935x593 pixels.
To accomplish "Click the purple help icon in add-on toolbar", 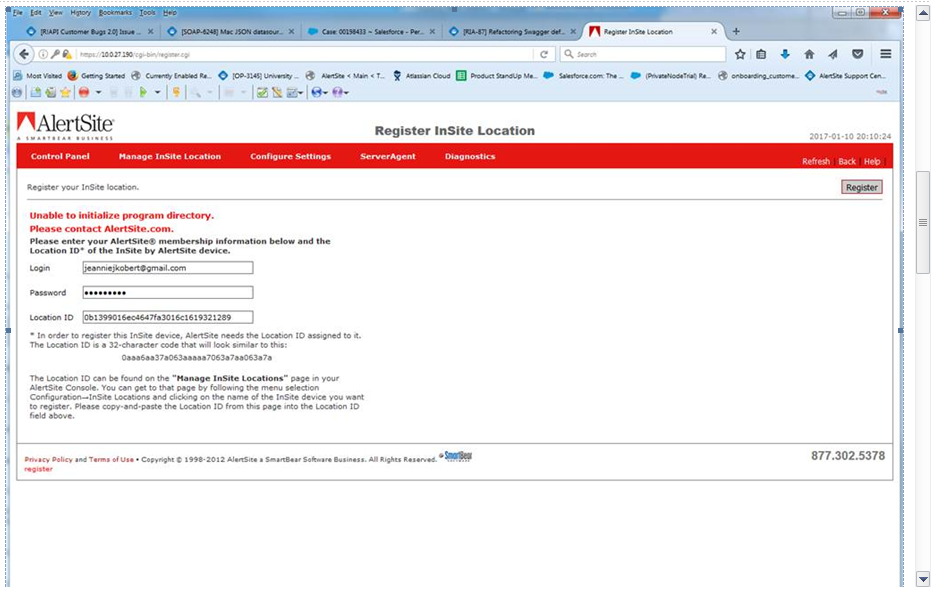I will [x=337, y=92].
